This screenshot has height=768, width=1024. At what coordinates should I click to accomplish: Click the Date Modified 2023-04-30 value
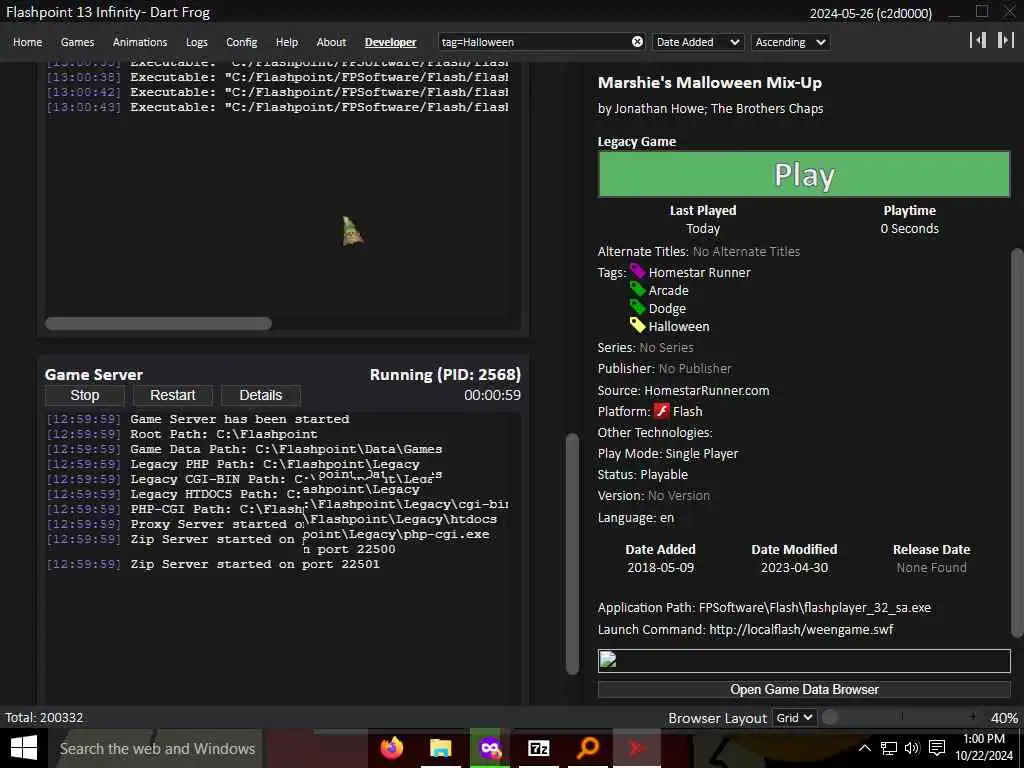[x=794, y=568]
